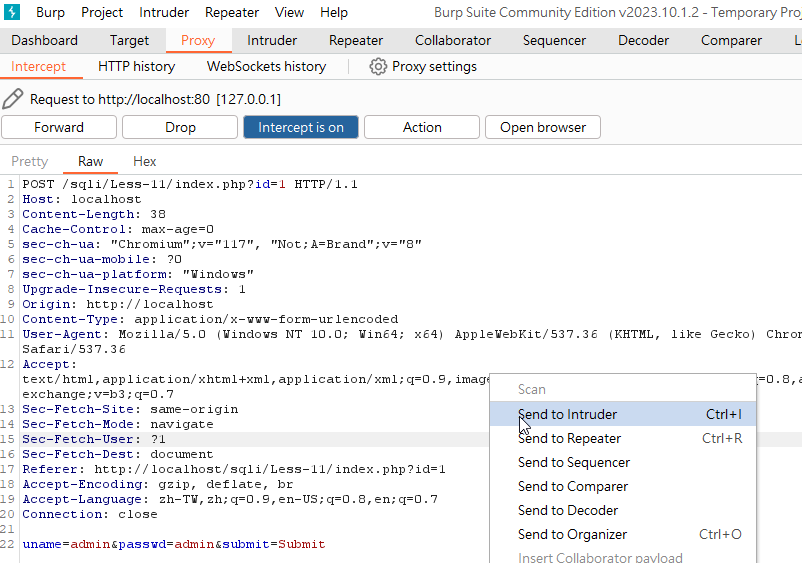Click the Forward button
This screenshot has height=563, width=802.
pyautogui.click(x=59, y=127)
